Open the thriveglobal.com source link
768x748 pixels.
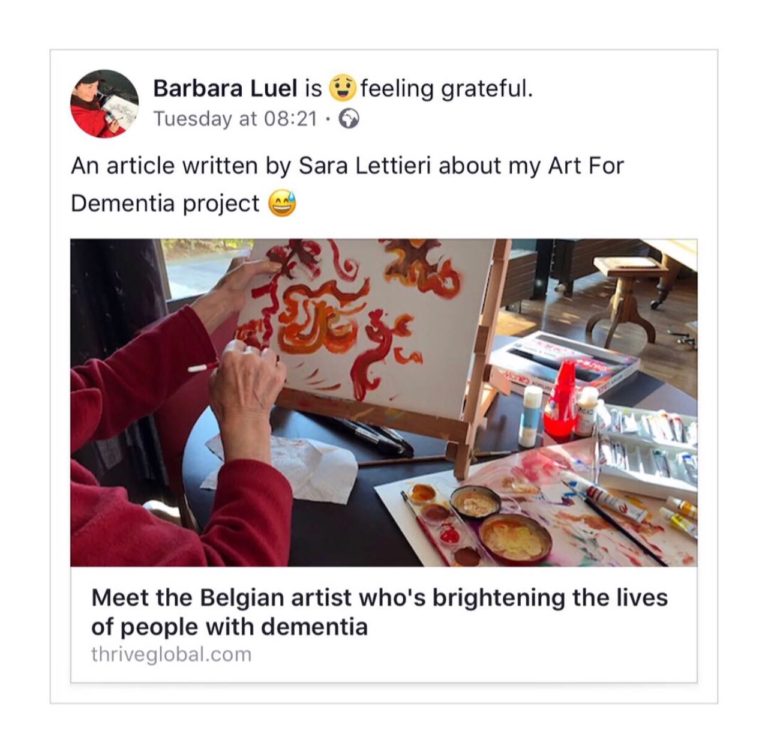pyautogui.click(x=171, y=654)
